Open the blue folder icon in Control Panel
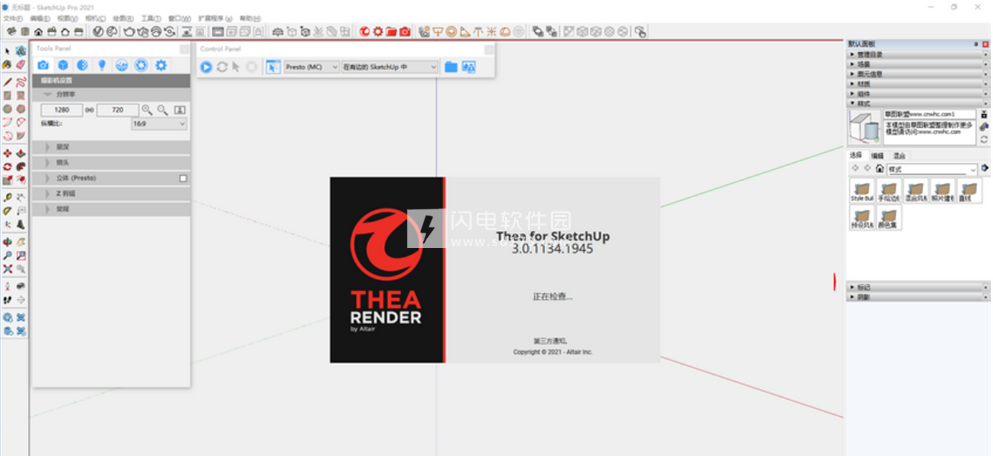This screenshot has width=993, height=456. (450, 66)
